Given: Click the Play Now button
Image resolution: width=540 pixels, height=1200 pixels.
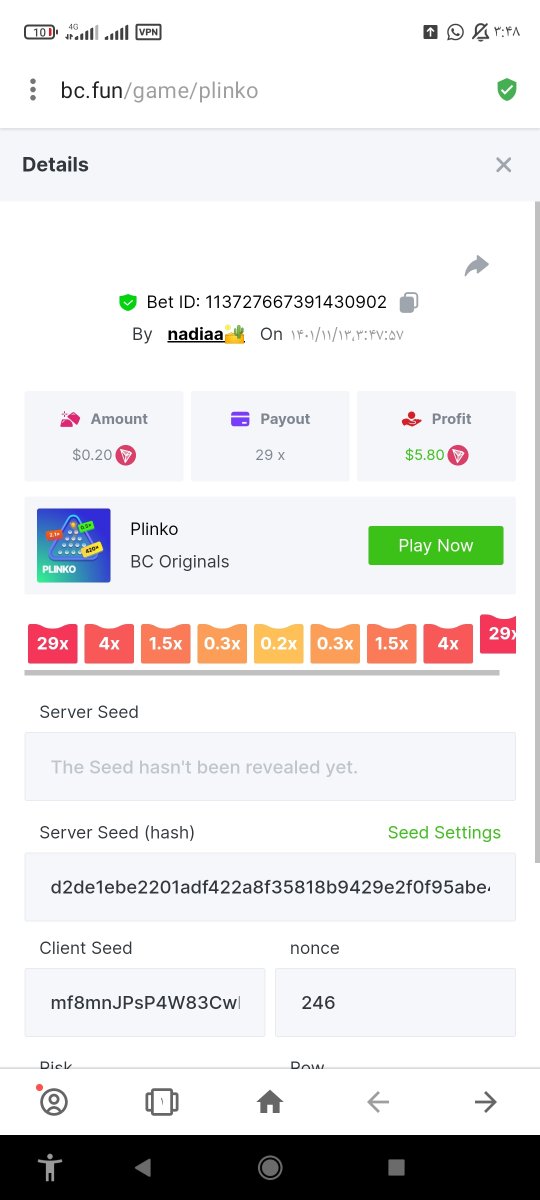Looking at the screenshot, I should point(436,545).
